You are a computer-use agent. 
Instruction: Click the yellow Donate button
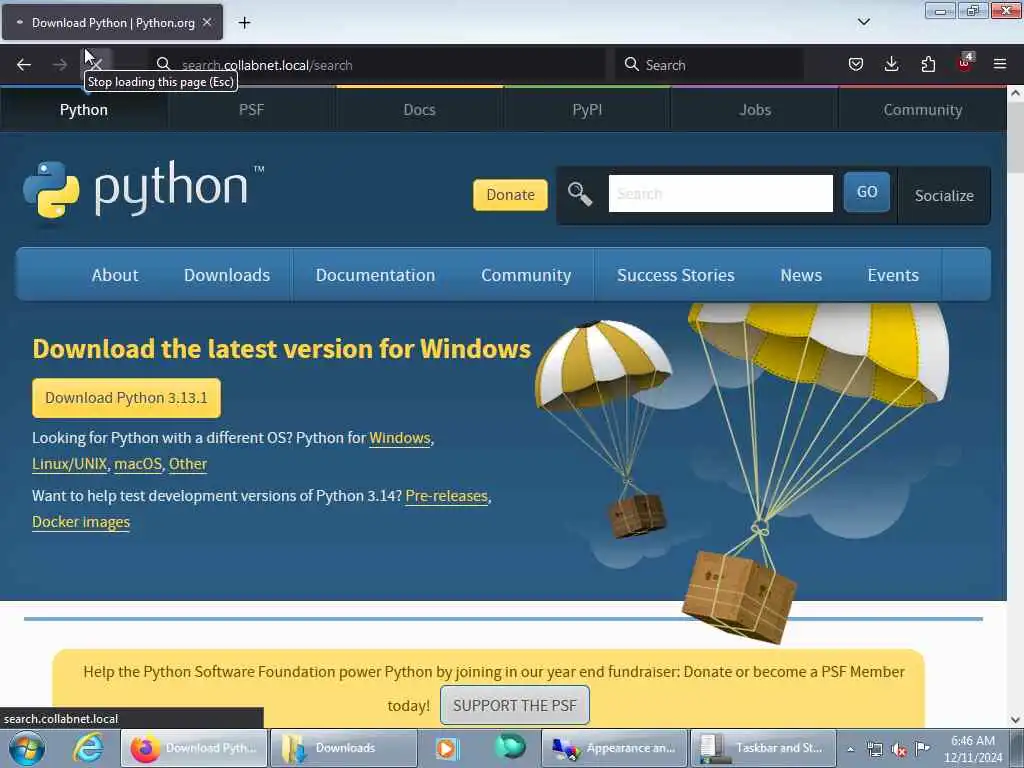[x=510, y=195]
